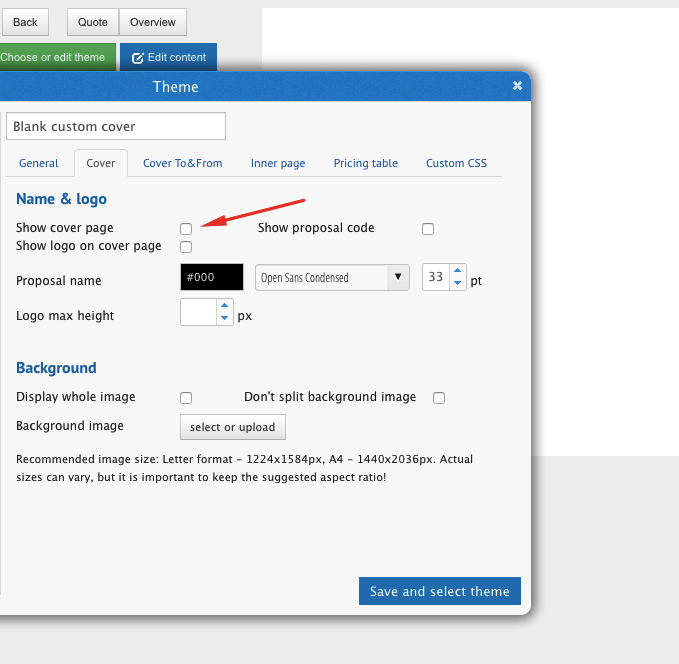Viewport: 679px width, 664px height.
Task: Open the #000 proposal name color picker
Action: pos(212,277)
